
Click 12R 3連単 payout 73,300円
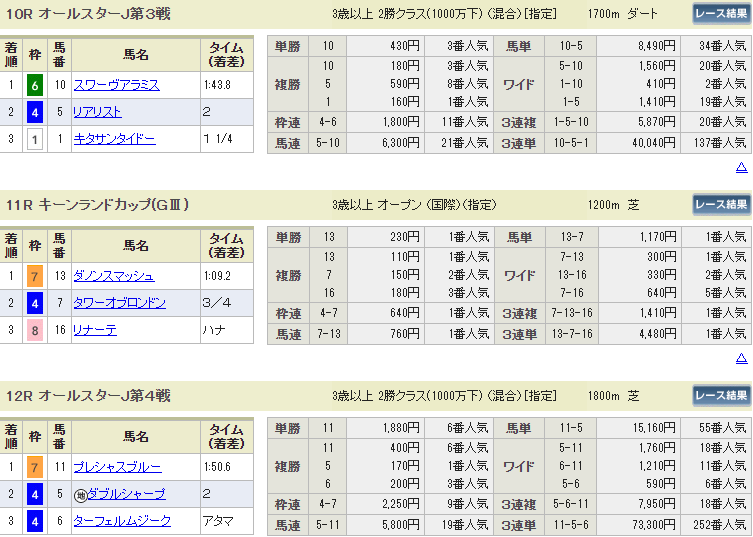(654, 525)
